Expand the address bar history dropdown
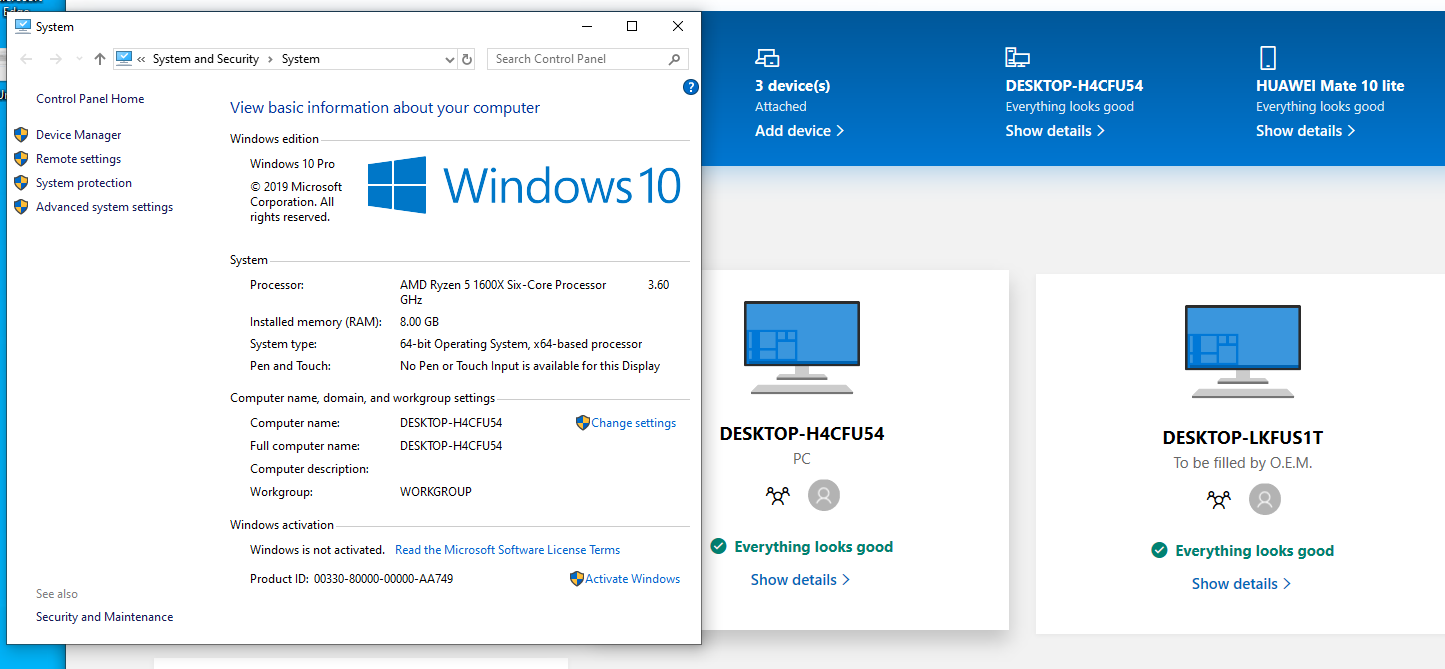 pyautogui.click(x=449, y=60)
